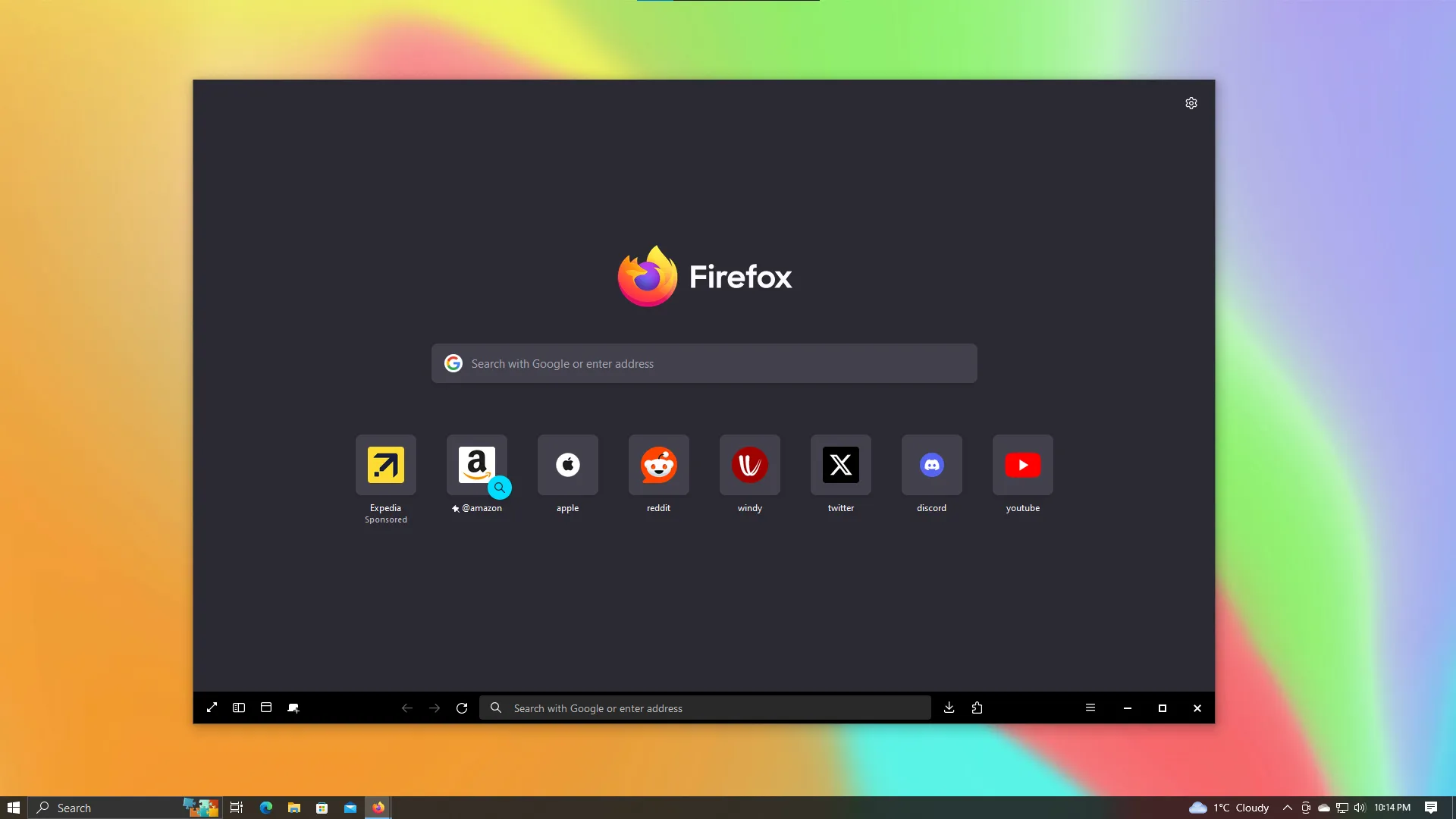Open the hamburger application menu
This screenshot has width=1456, height=819.
(x=1090, y=708)
